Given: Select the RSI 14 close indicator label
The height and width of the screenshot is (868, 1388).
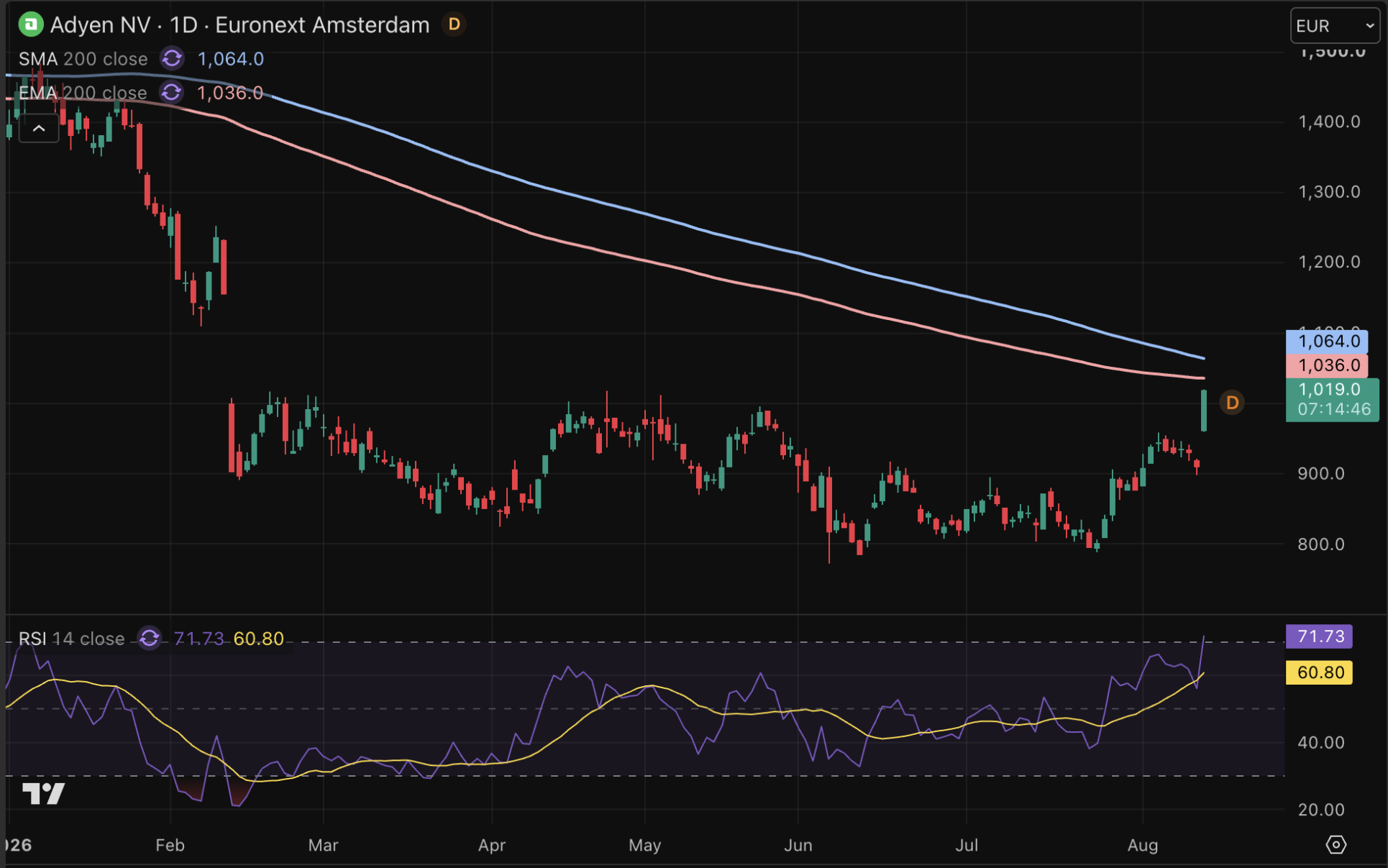Looking at the screenshot, I should (71, 639).
